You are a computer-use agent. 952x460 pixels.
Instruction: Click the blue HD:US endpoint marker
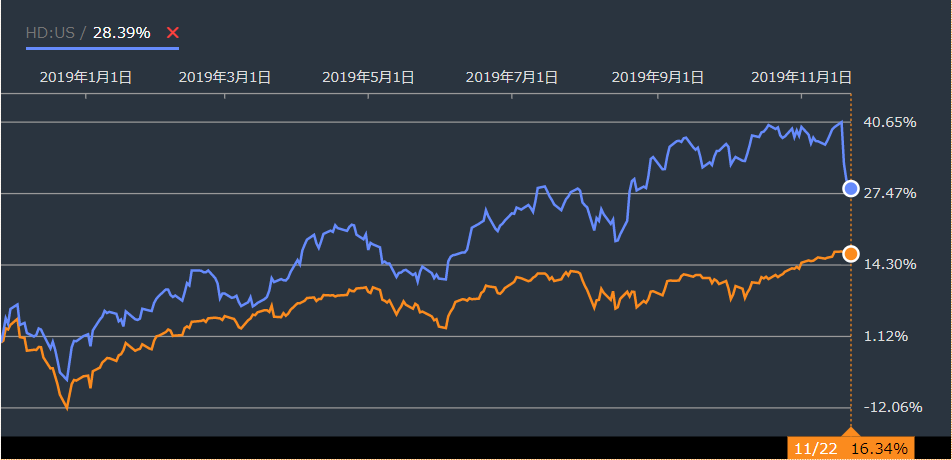tap(851, 188)
